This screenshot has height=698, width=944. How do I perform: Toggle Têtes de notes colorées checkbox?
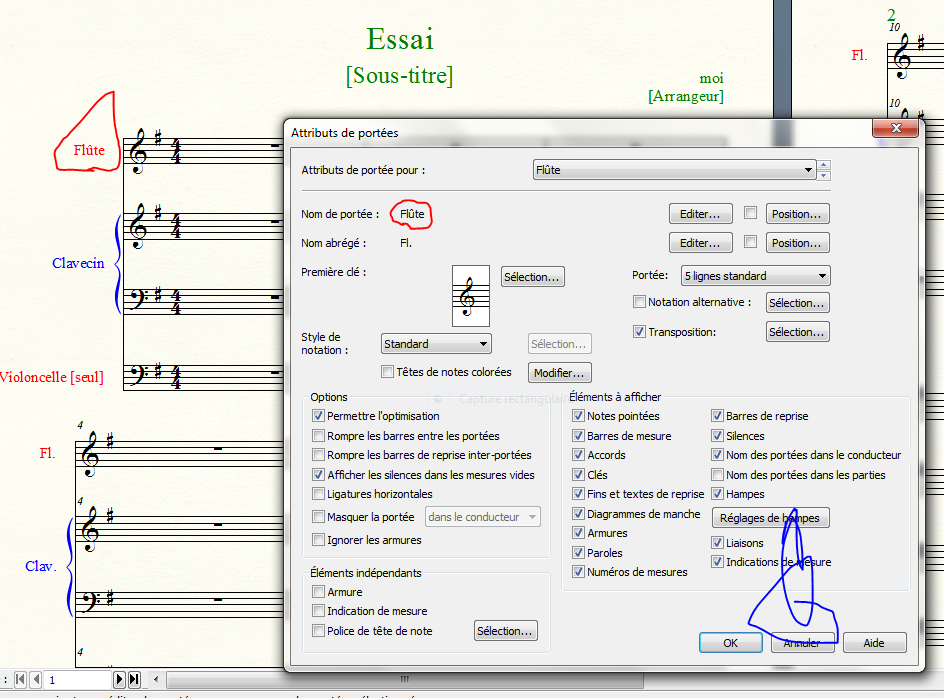(388, 372)
